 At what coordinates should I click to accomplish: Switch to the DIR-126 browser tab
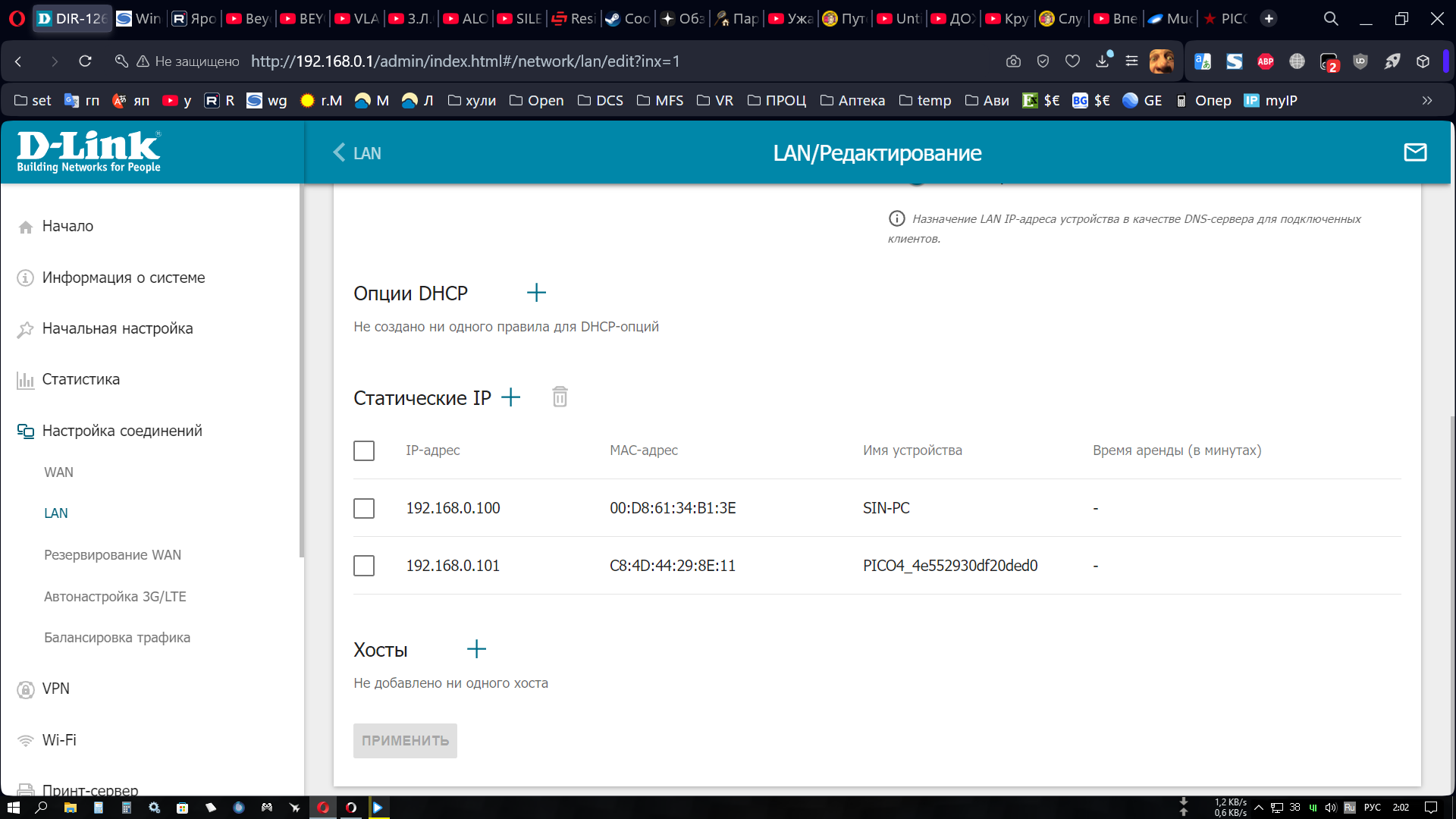click(73, 19)
